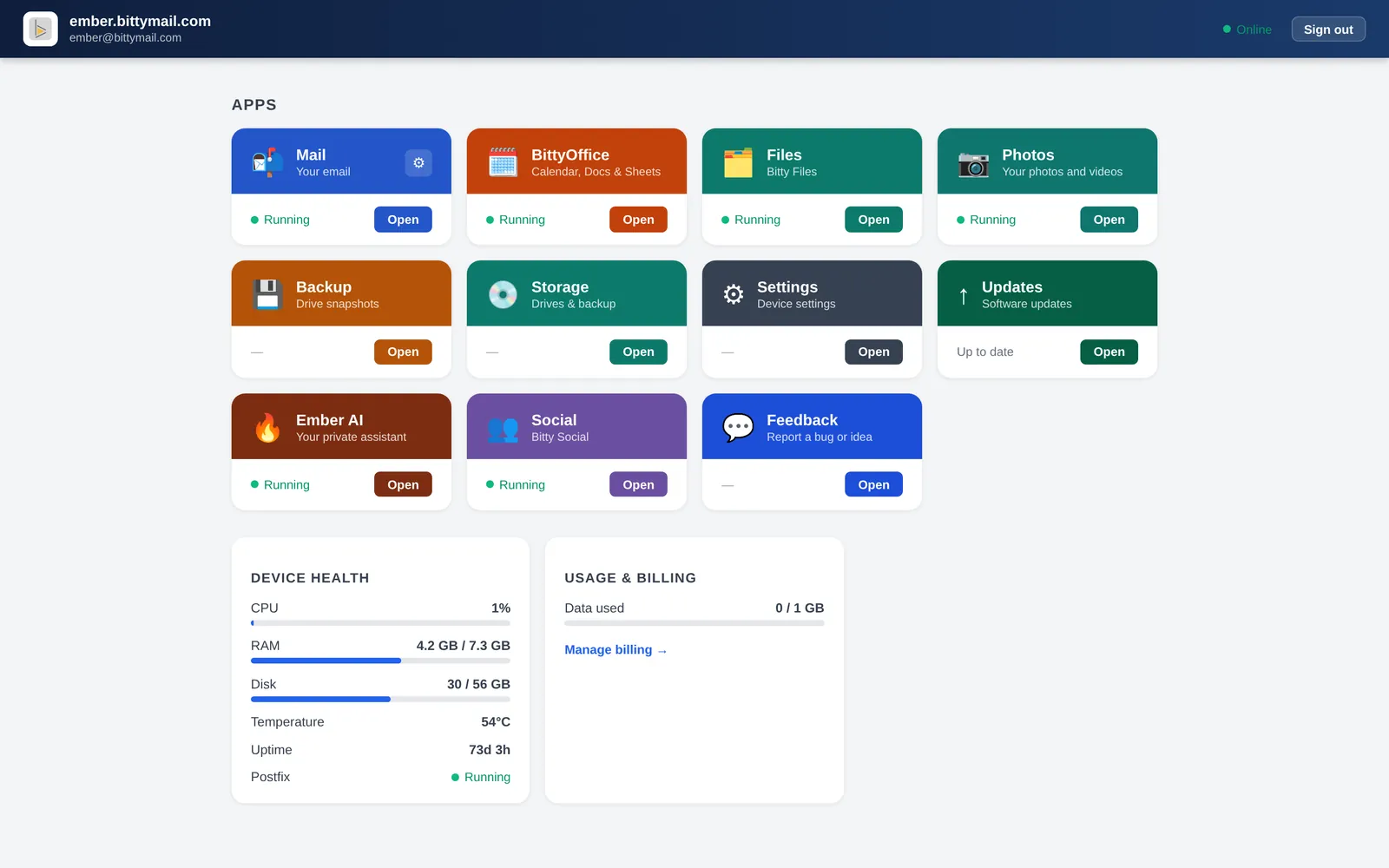Image resolution: width=1389 pixels, height=868 pixels.
Task: Open the Backup app
Action: point(403,352)
